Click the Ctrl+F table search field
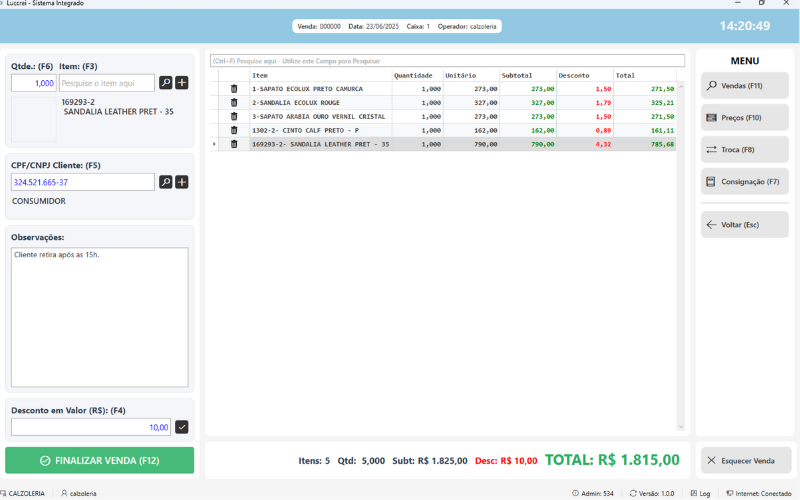Screen dimensions: 800x500 (x=447, y=61)
